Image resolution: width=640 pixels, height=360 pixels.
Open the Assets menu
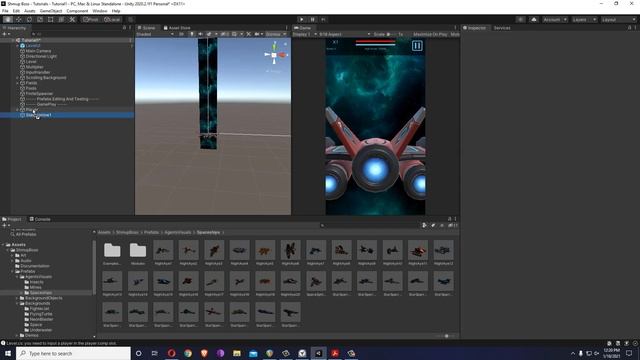click(30, 11)
